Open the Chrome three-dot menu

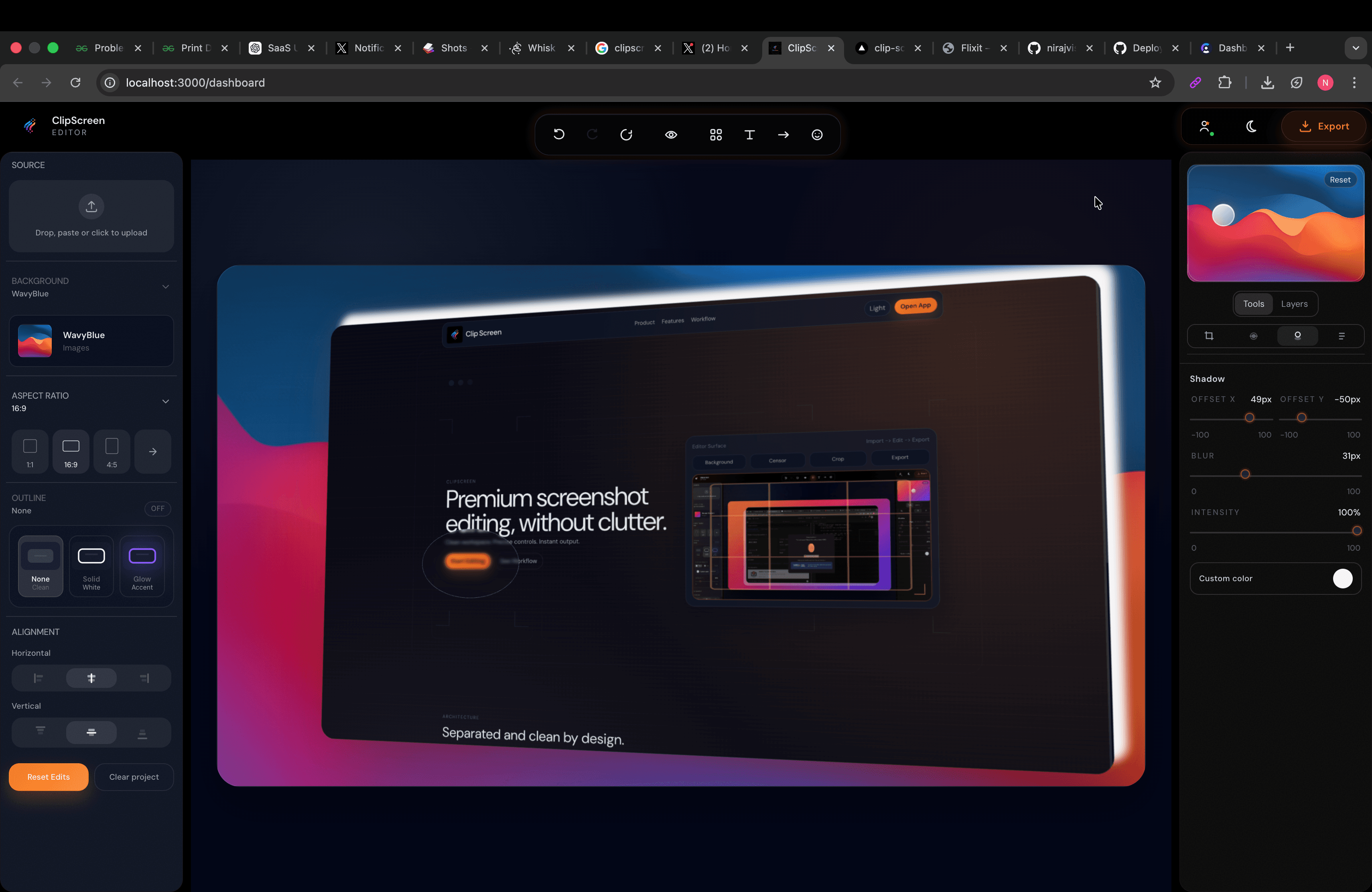(1354, 82)
